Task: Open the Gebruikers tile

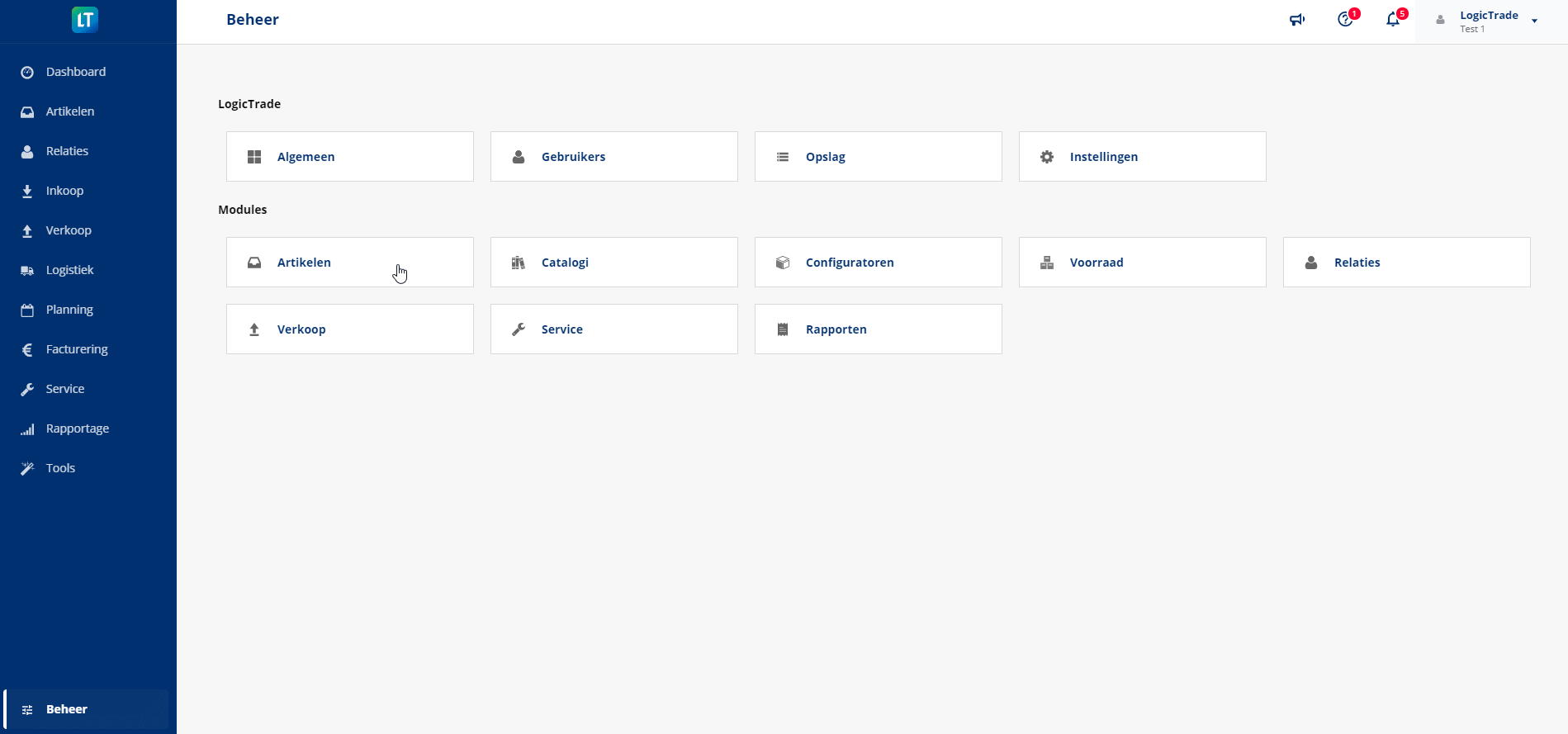Action: pyautogui.click(x=614, y=157)
